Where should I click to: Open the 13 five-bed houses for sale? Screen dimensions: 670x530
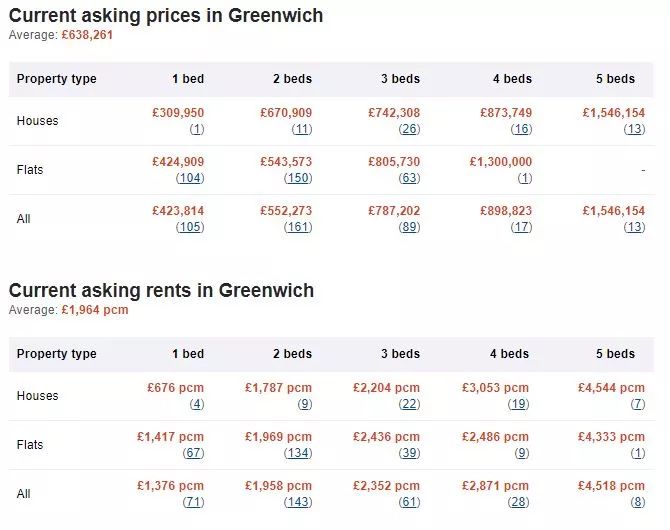coord(634,129)
